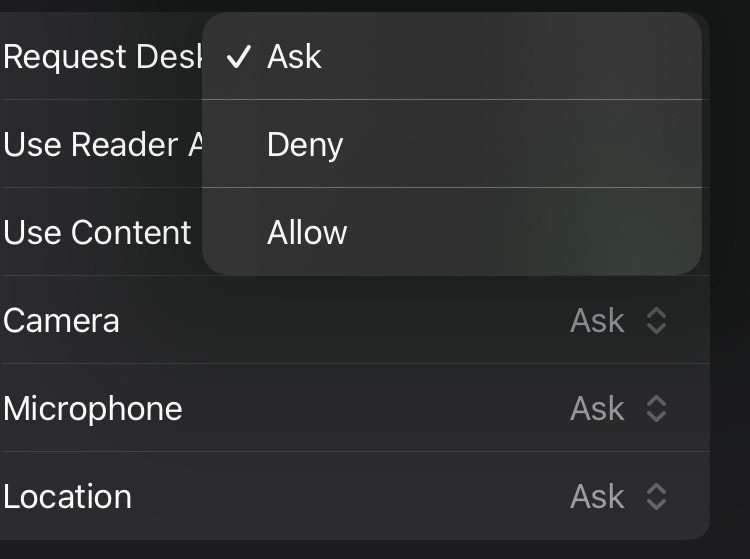
Task: Click the Use Reader setting label
Action: (100, 145)
